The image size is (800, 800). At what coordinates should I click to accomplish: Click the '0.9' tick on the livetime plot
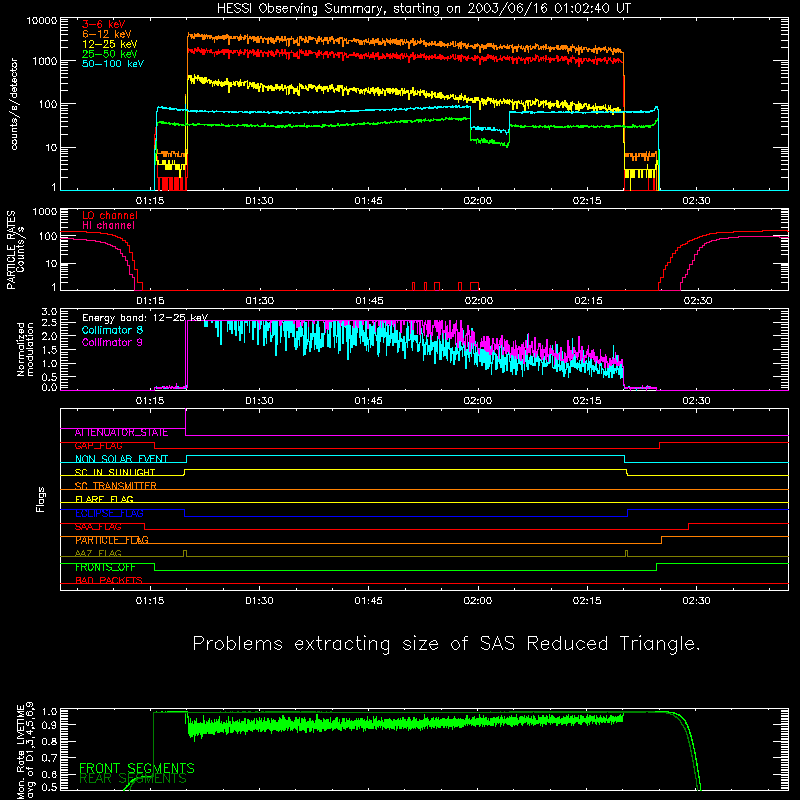49,725
